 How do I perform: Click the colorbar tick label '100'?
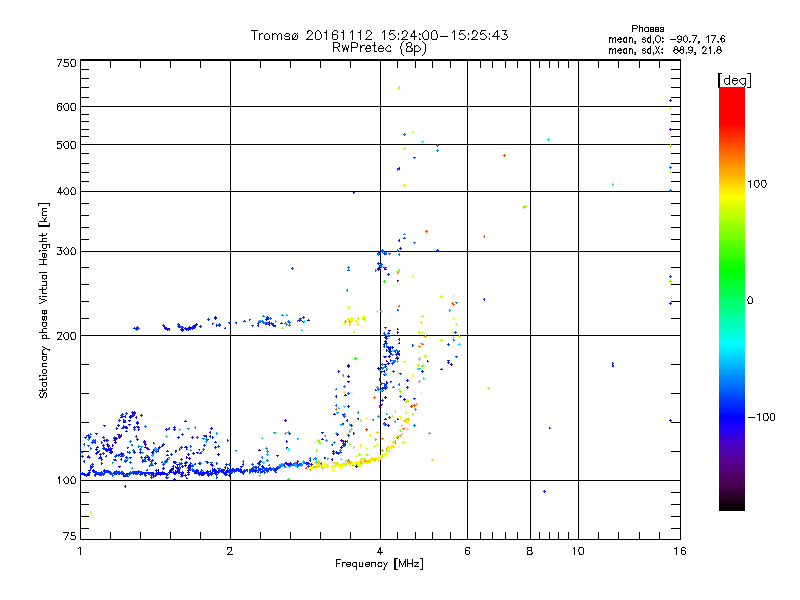(757, 184)
